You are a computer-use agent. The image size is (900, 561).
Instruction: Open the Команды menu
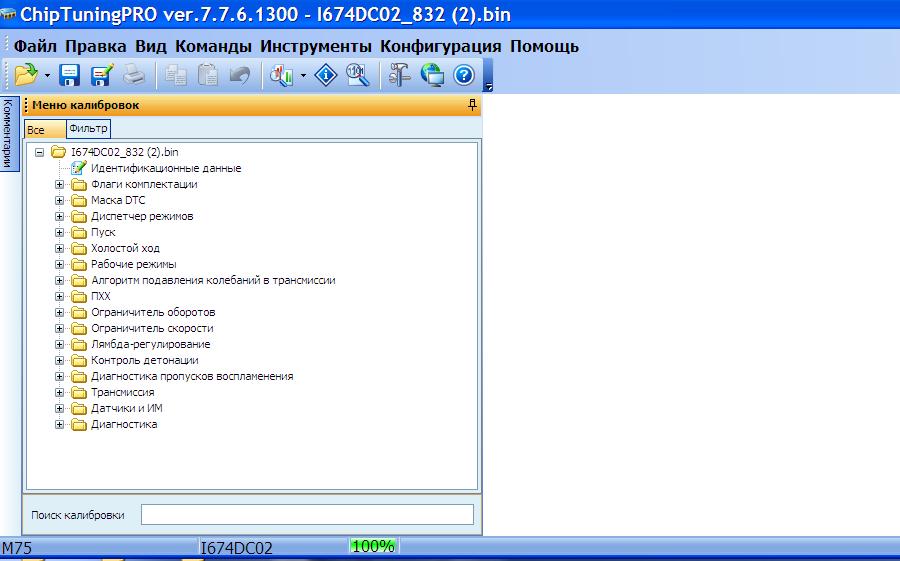213,46
